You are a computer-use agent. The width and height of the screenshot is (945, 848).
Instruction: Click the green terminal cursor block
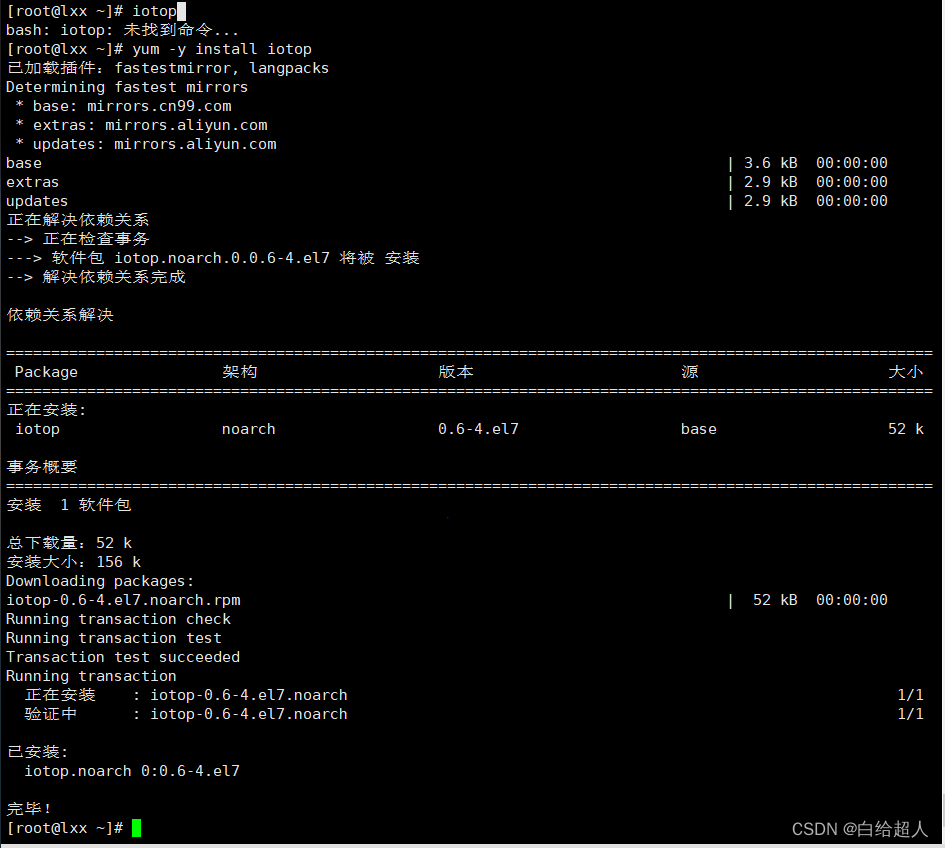point(136,828)
